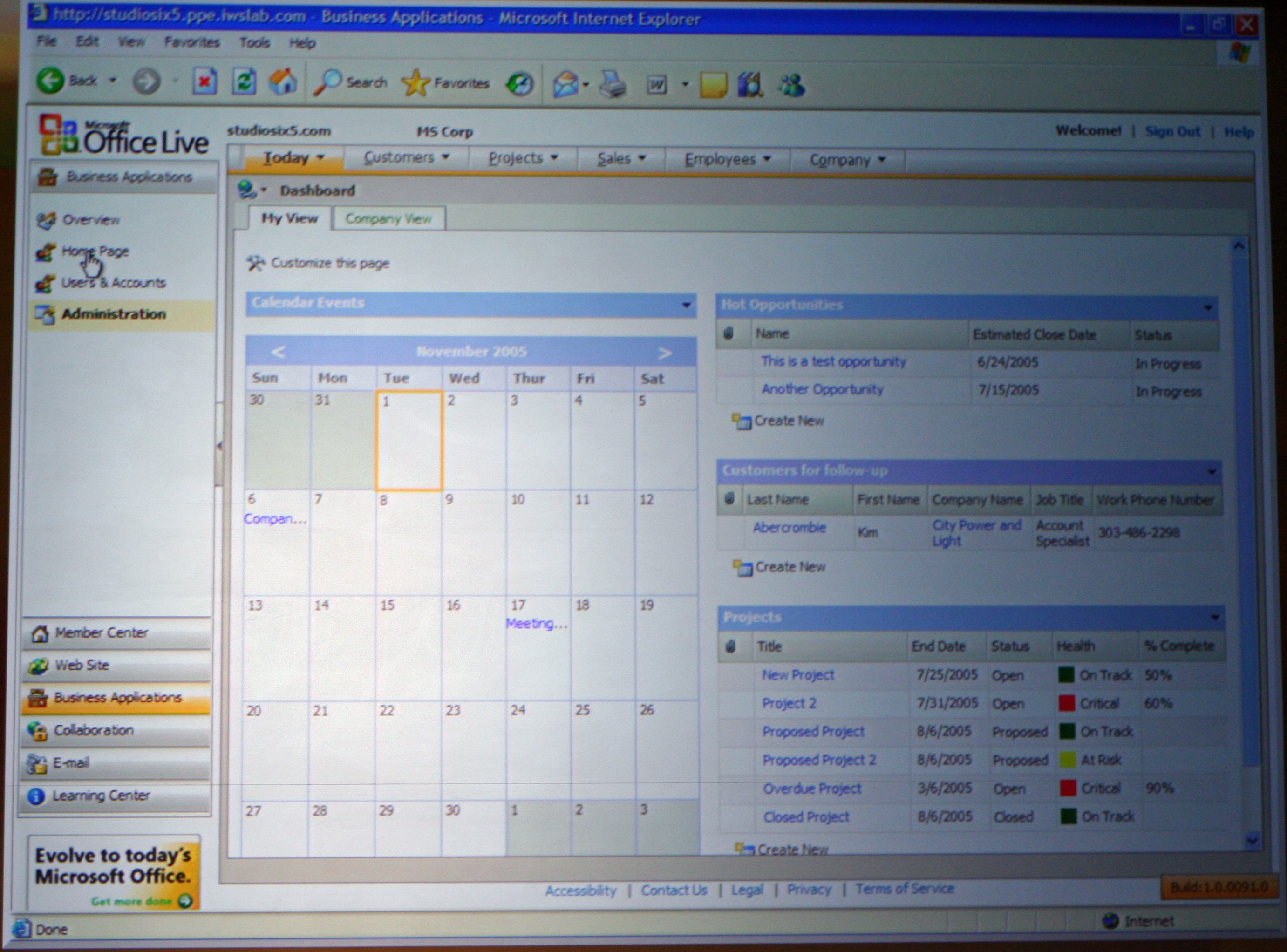Select the Administration sidebar item
Viewport: 1287px width, 952px height.
click(122, 314)
